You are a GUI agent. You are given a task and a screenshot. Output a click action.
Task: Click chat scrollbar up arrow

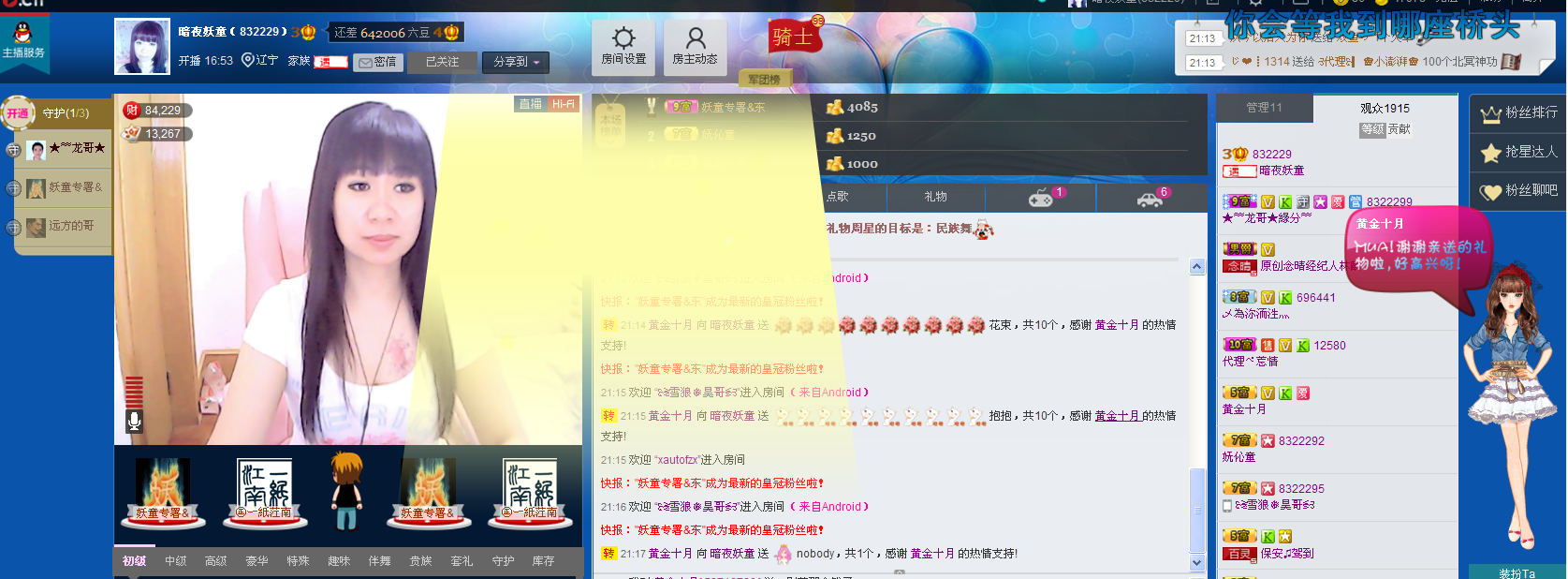click(1196, 267)
